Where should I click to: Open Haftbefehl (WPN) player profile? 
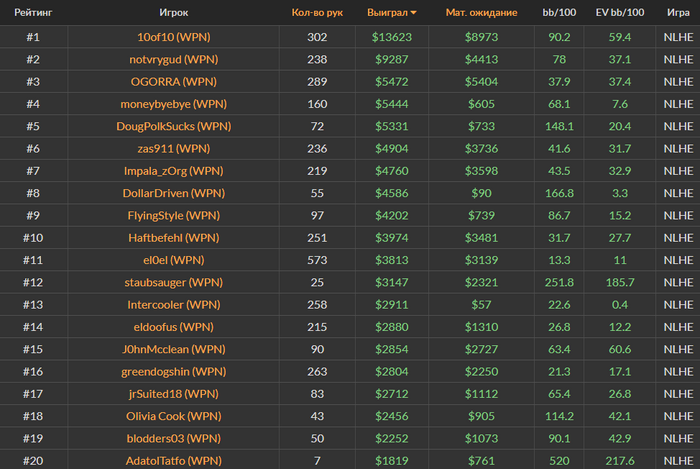pyautogui.click(x=174, y=238)
